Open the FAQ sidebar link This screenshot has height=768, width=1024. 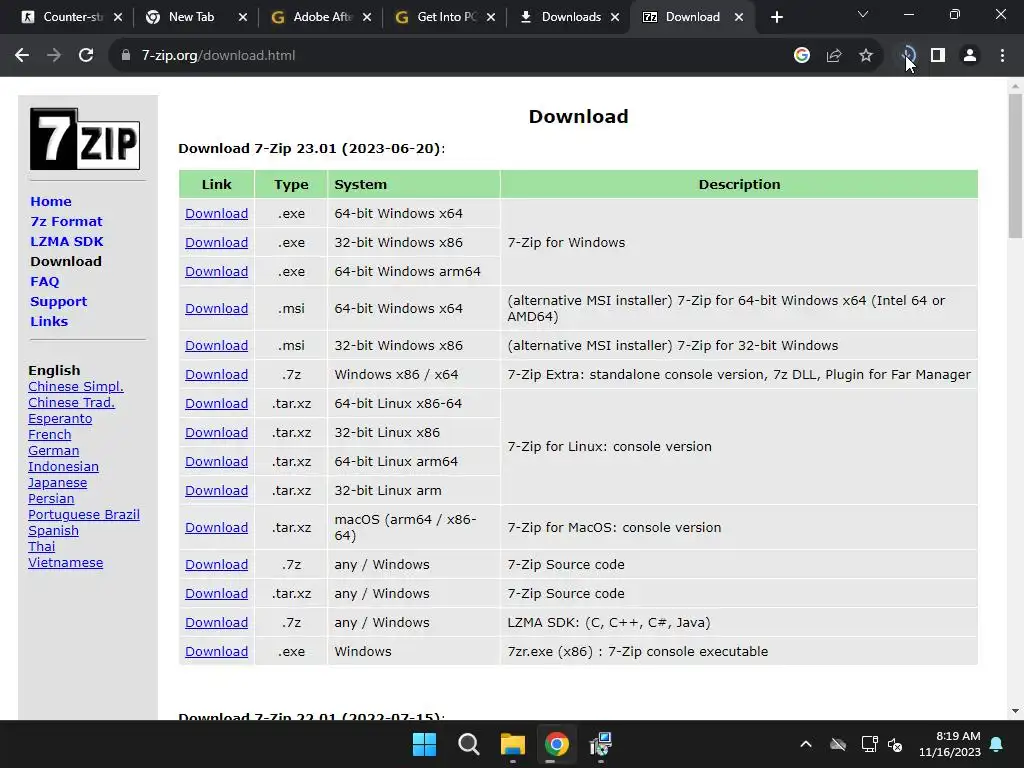tap(44, 281)
